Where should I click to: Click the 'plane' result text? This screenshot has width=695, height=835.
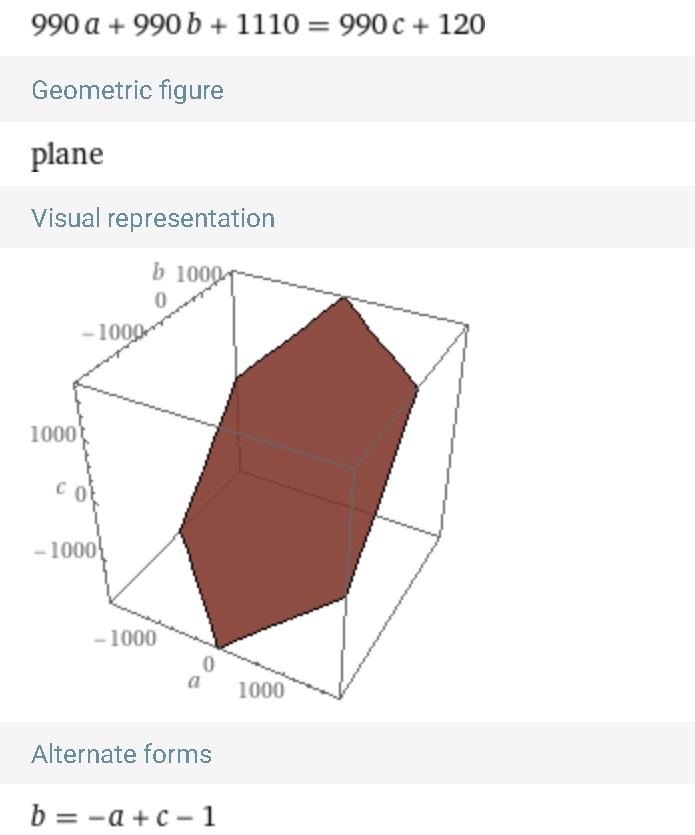point(67,154)
